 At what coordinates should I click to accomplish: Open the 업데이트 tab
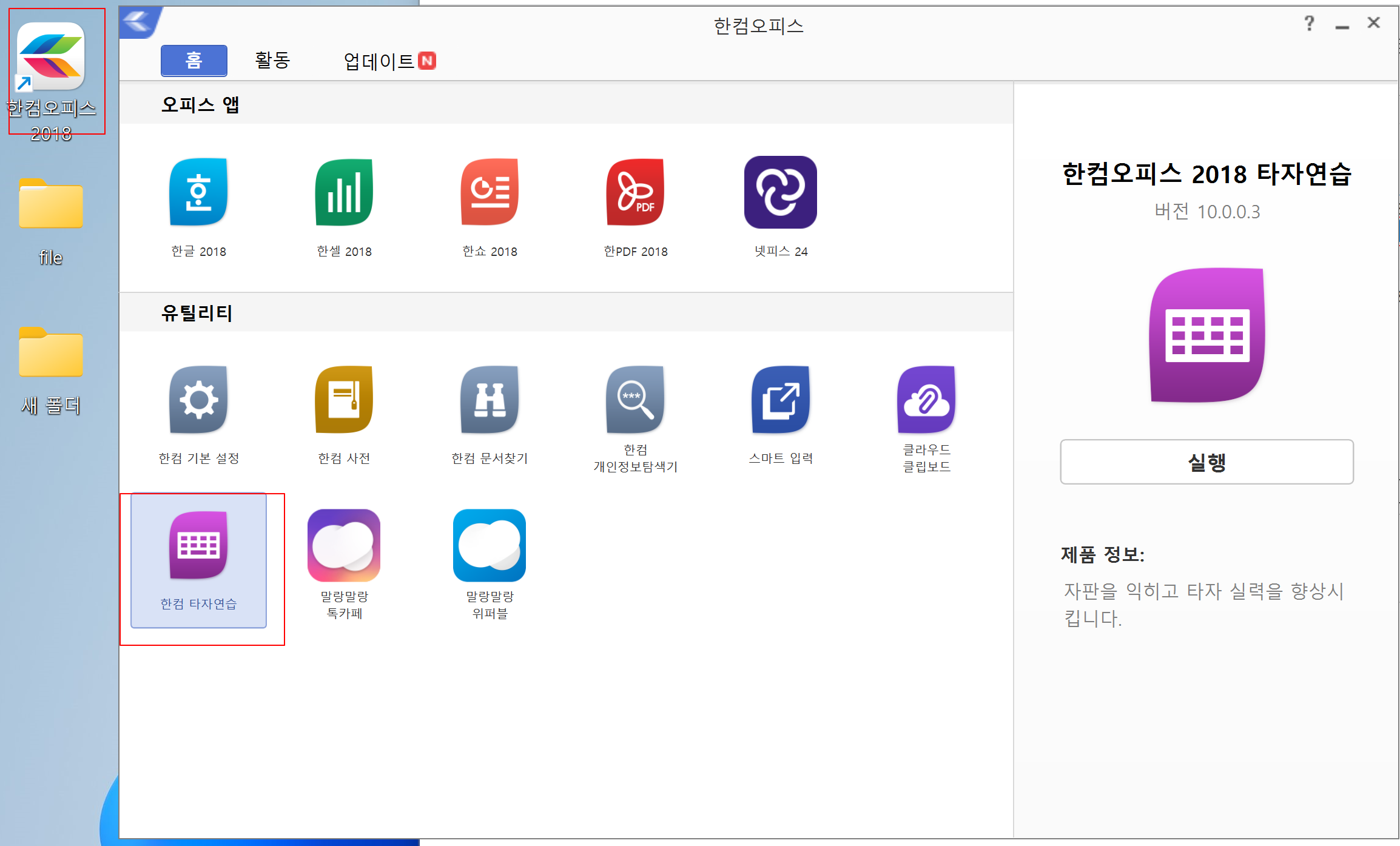[389, 61]
